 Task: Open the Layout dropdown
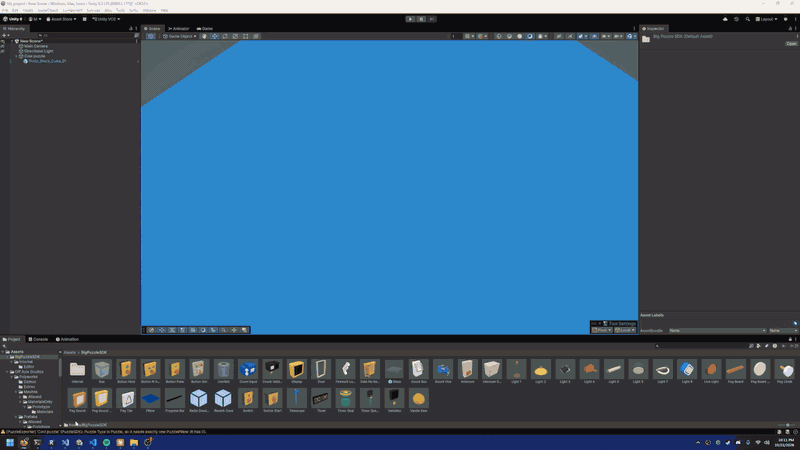766,19
